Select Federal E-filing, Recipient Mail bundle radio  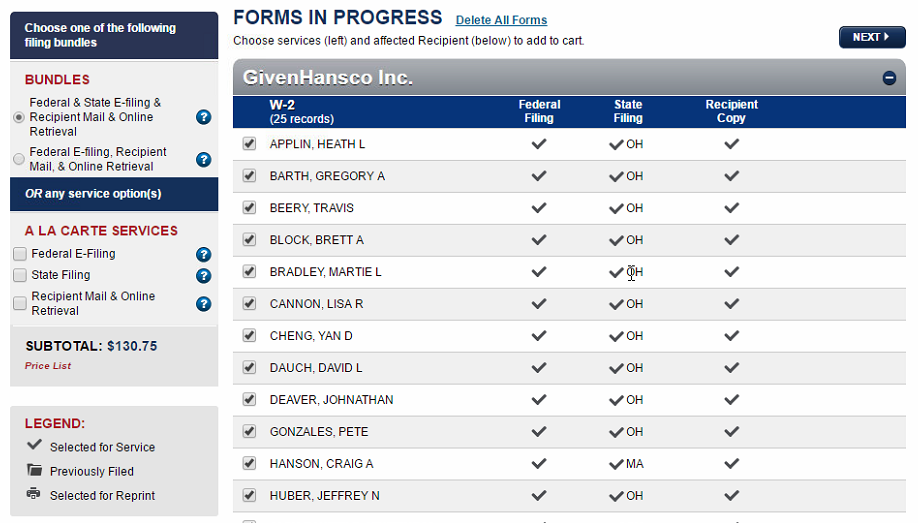tap(19, 159)
